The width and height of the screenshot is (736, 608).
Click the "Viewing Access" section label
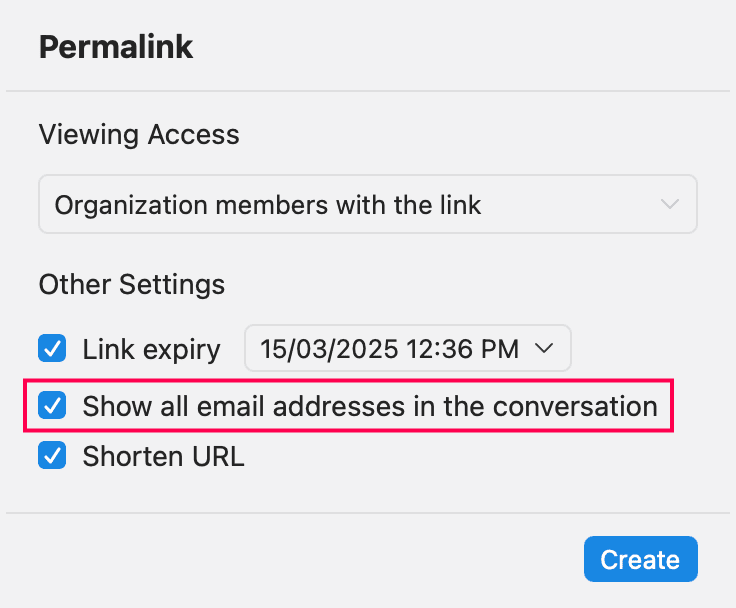pos(139,135)
